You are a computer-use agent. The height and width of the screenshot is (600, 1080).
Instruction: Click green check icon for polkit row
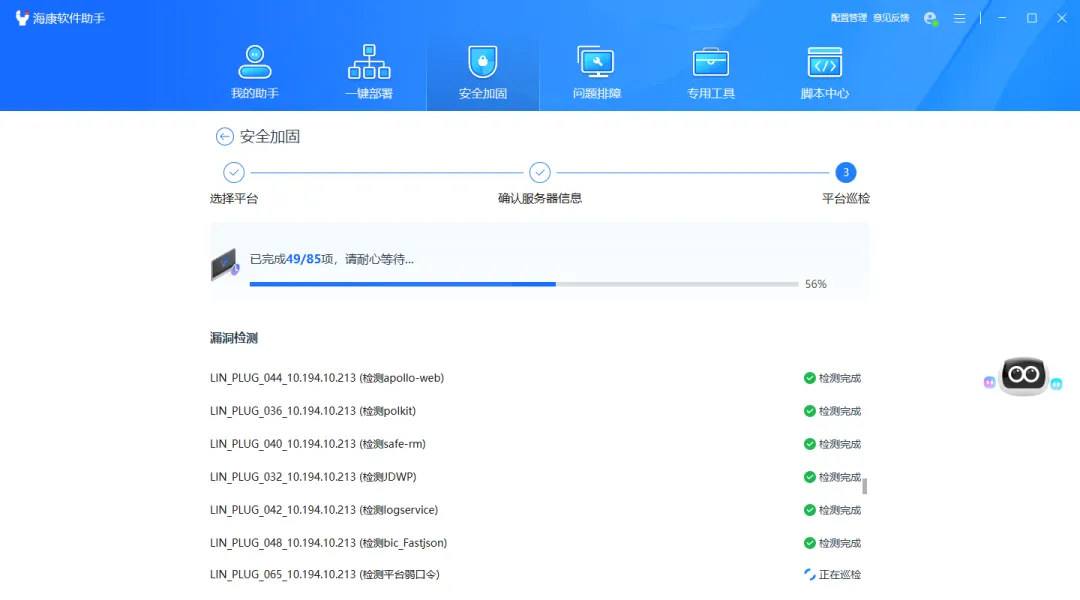pyautogui.click(x=809, y=411)
